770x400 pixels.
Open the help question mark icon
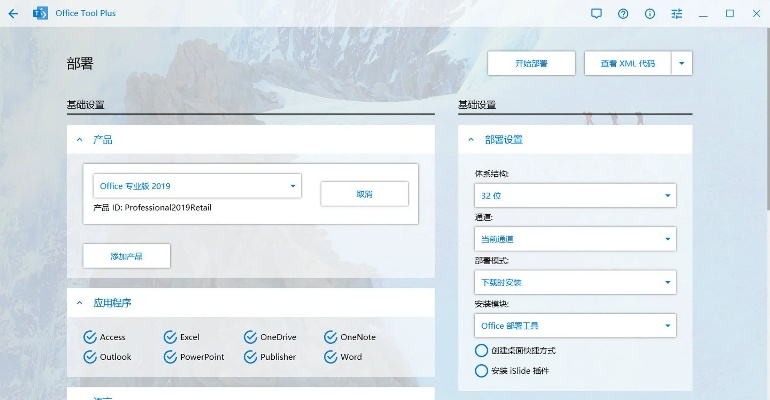coord(623,14)
